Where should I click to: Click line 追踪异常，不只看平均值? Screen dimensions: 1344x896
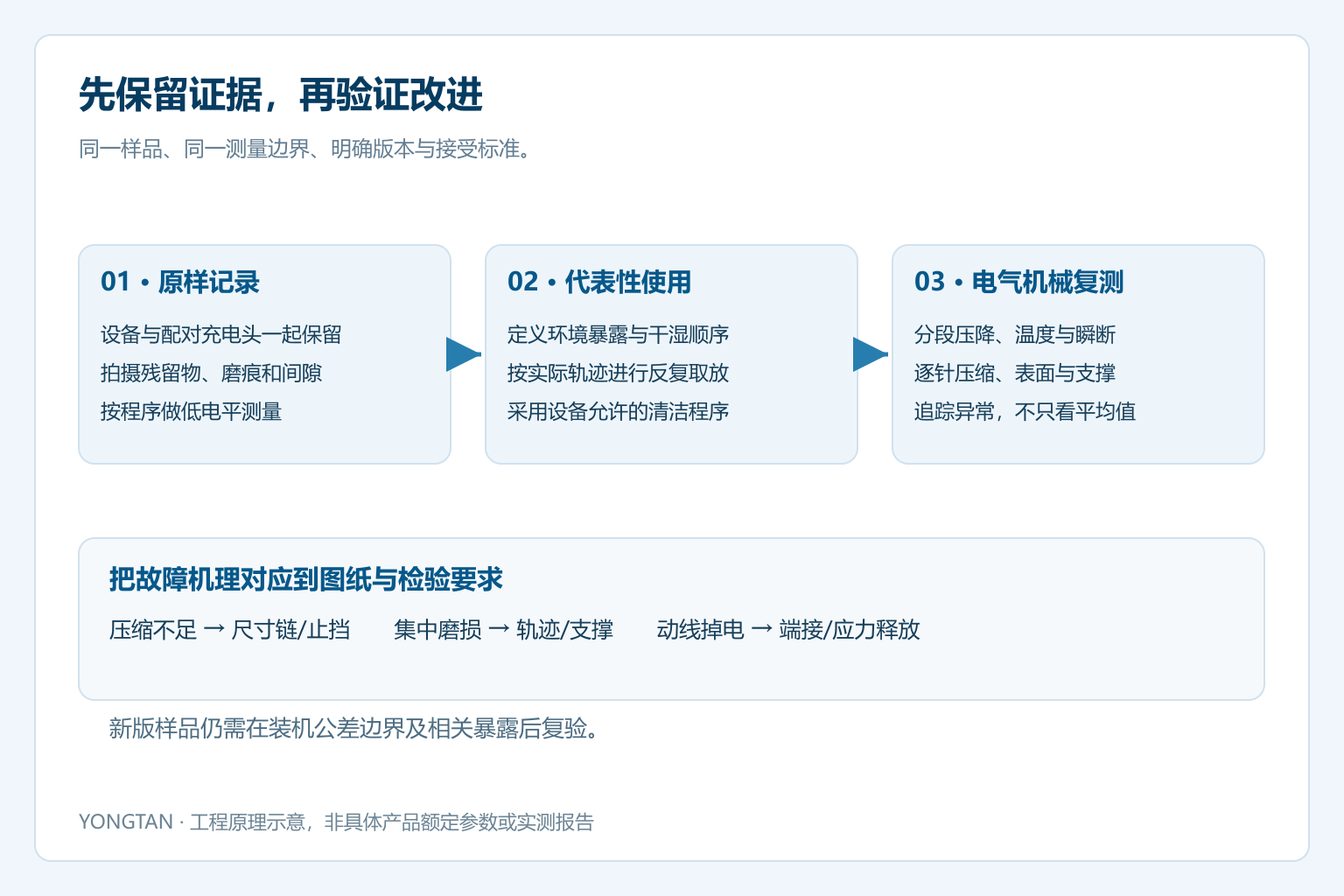pos(1025,411)
